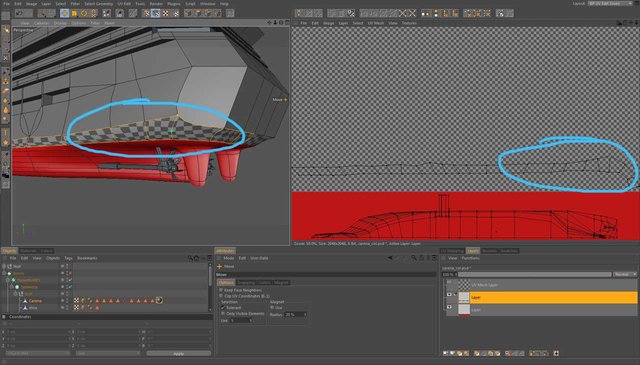Select the elica object in tree
This screenshot has width=640, height=365.
tap(33, 308)
